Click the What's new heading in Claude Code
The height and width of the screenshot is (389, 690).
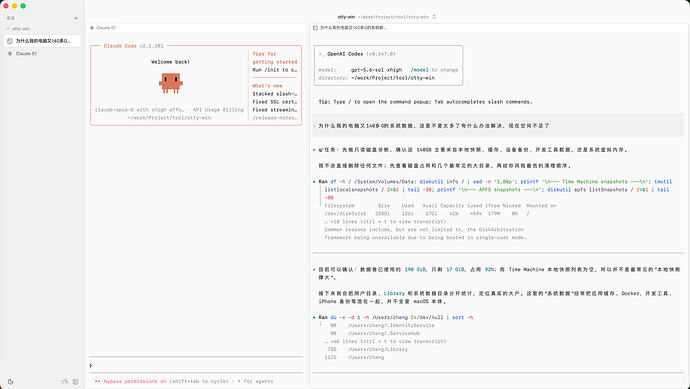click(267, 86)
